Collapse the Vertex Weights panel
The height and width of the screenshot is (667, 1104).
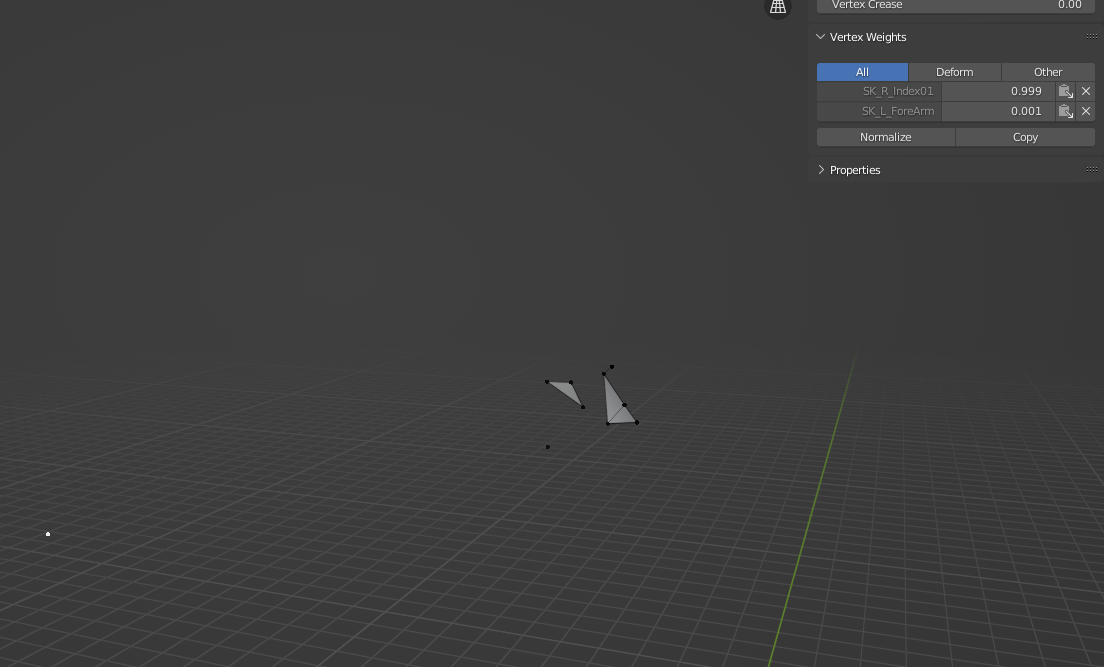point(820,37)
